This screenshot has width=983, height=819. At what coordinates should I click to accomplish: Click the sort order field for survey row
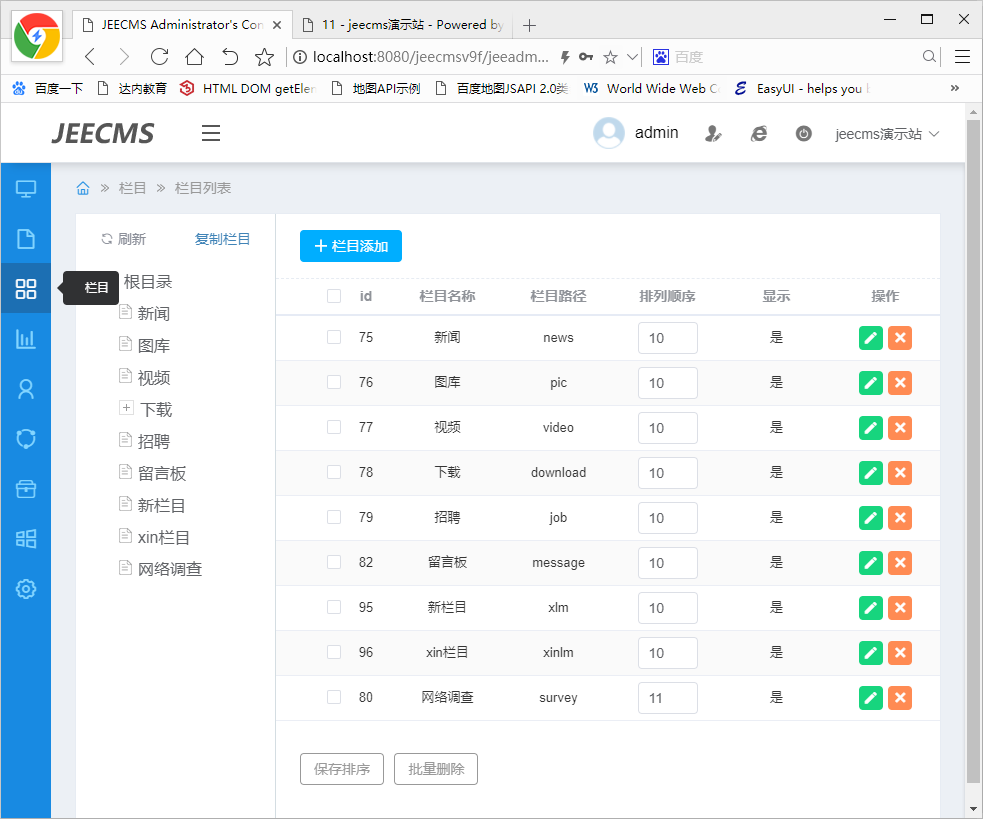tap(667, 698)
